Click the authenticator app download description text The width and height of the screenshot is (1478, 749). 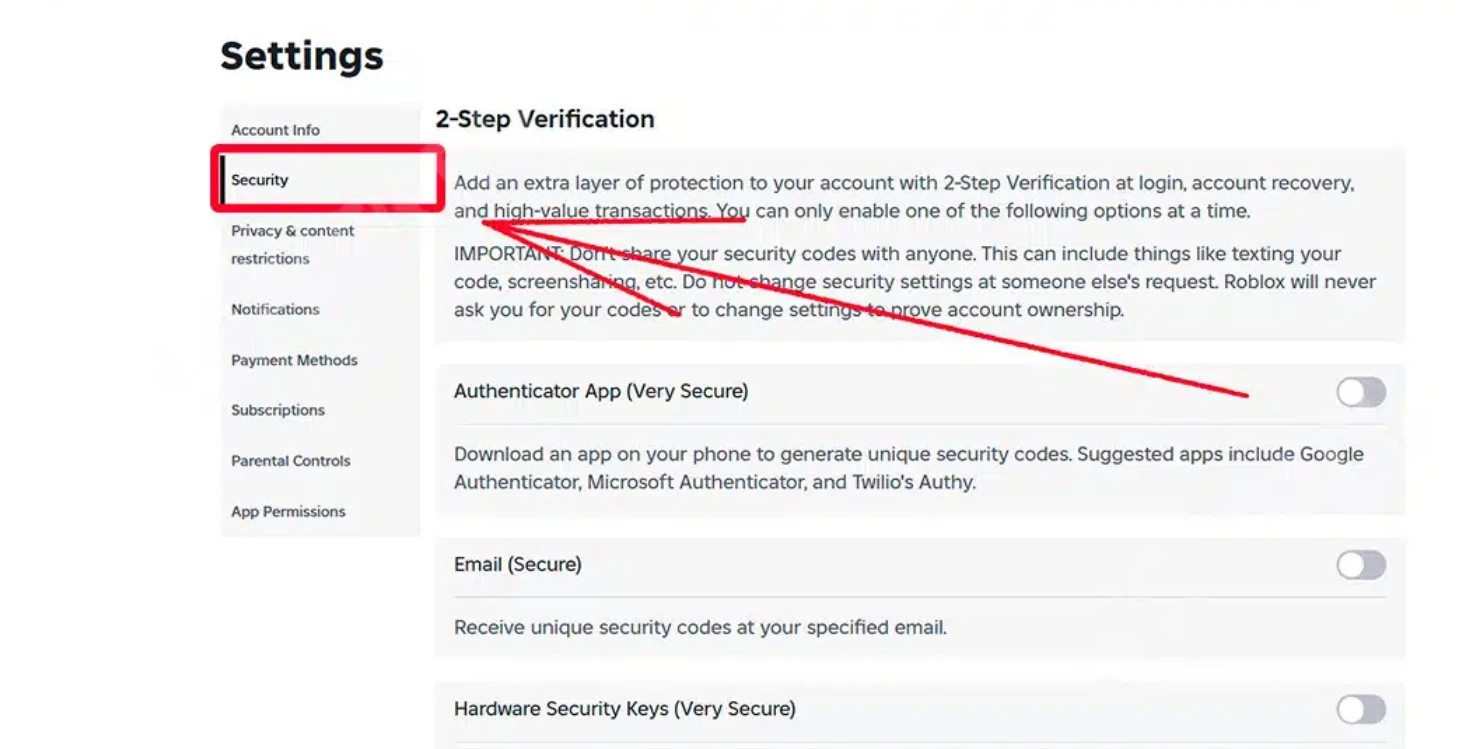point(908,467)
